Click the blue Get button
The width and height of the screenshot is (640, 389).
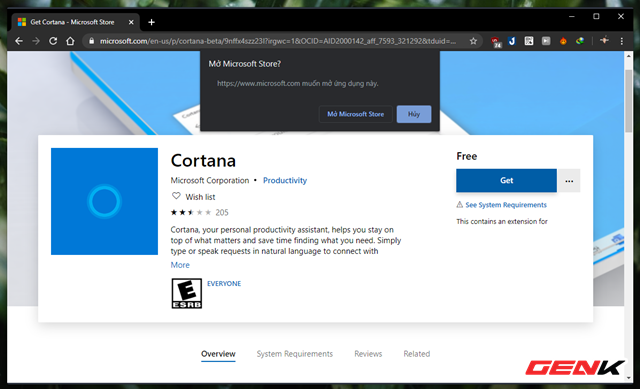coord(506,180)
